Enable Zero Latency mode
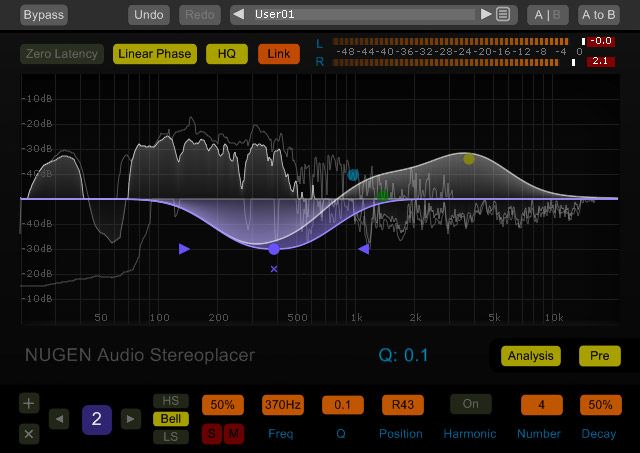Viewport: 640px width, 453px height. 62,54
